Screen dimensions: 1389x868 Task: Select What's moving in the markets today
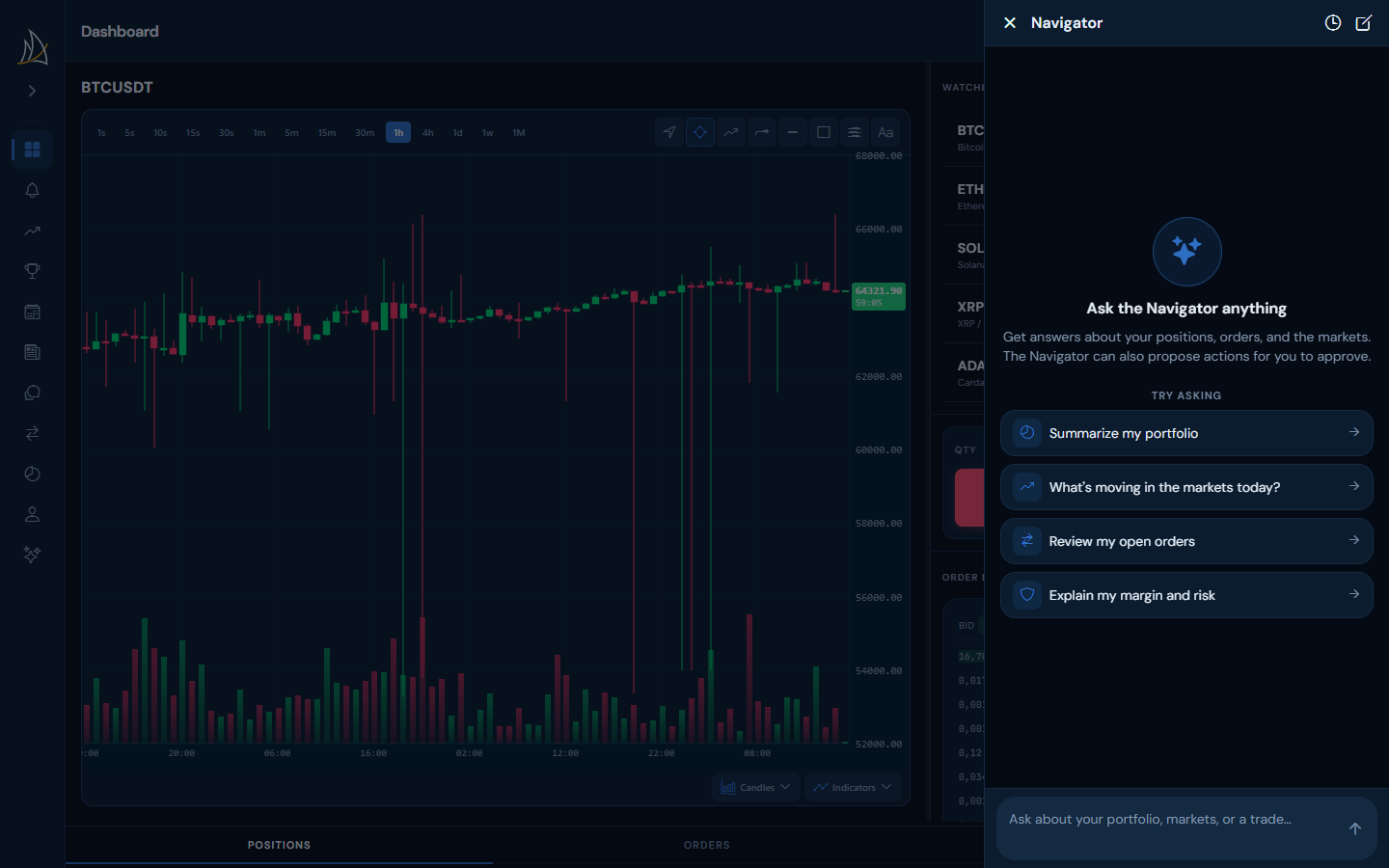tap(1186, 487)
